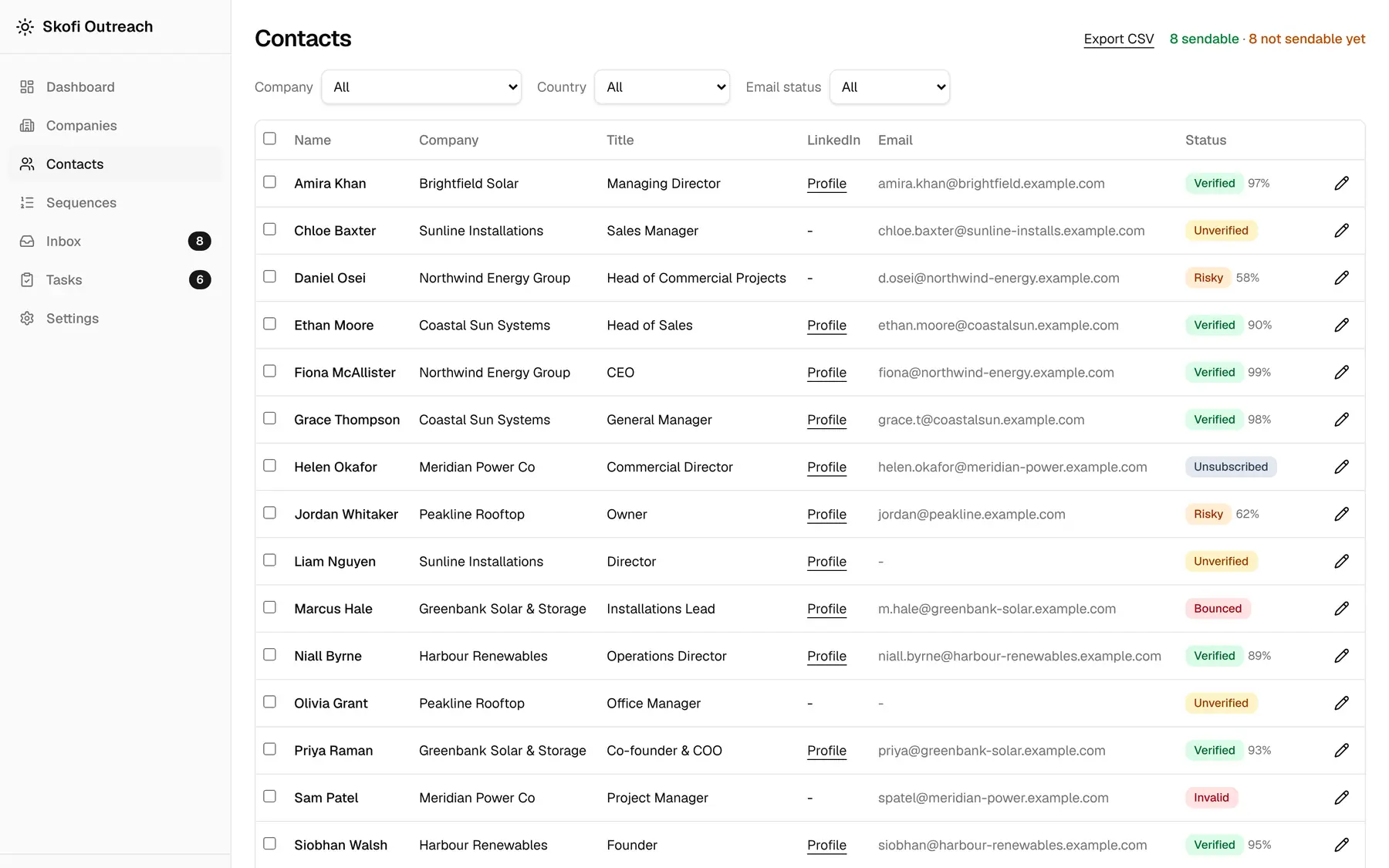This screenshot has height=868, width=1389.
Task: Edit Chloe Baxter with the pencil icon
Action: tap(1342, 231)
